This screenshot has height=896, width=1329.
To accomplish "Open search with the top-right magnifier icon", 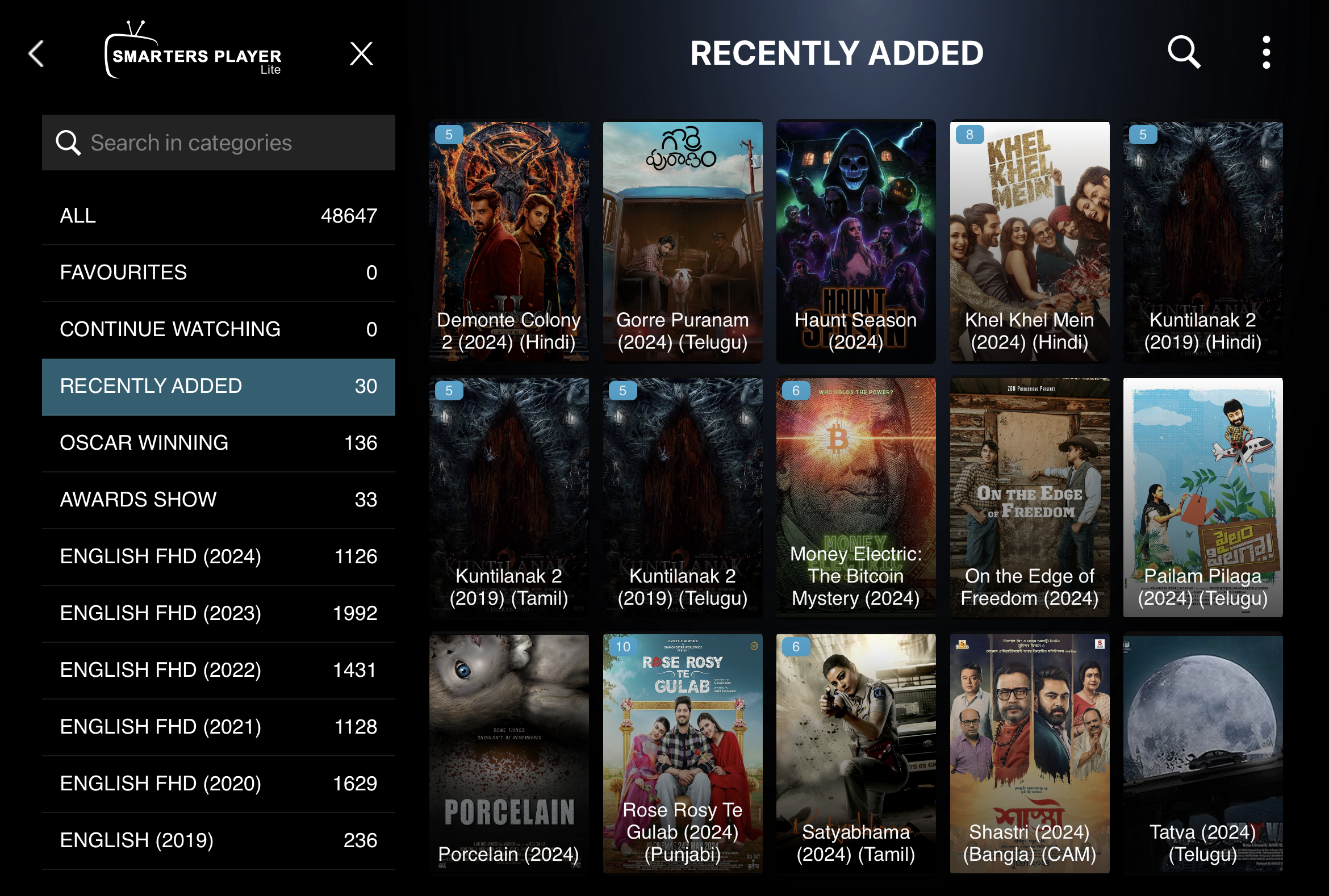I will pyautogui.click(x=1184, y=53).
